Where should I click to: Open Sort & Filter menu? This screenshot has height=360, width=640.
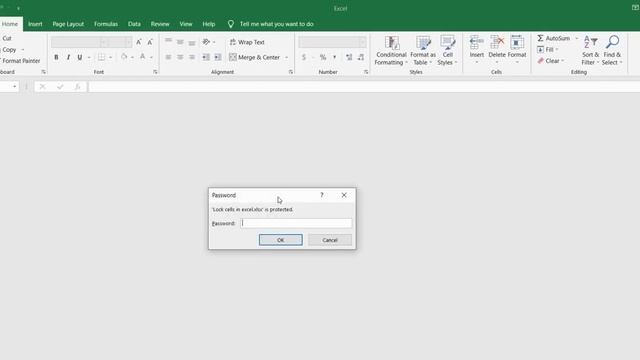click(590, 51)
